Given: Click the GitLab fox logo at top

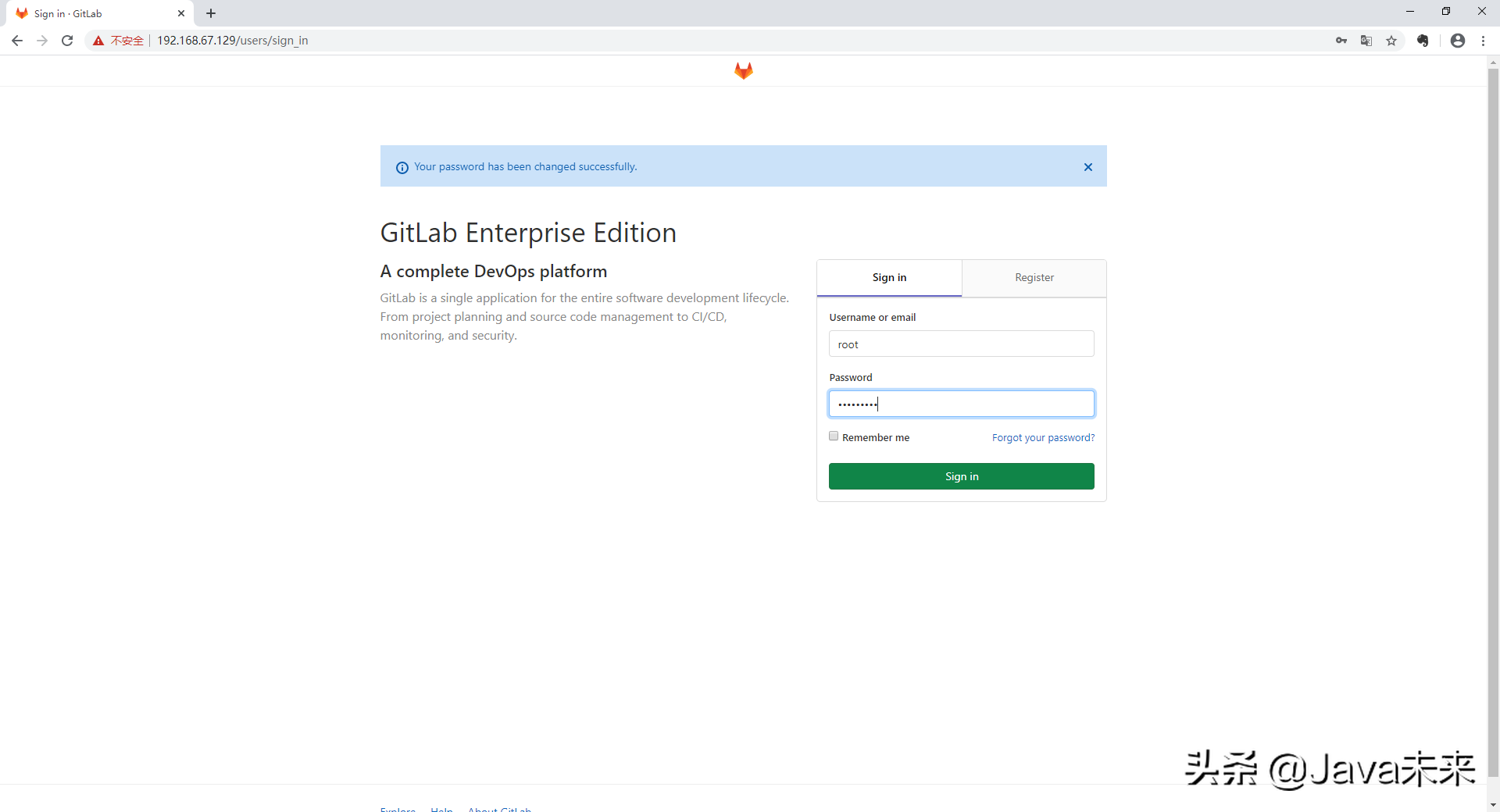Looking at the screenshot, I should click(x=743, y=71).
